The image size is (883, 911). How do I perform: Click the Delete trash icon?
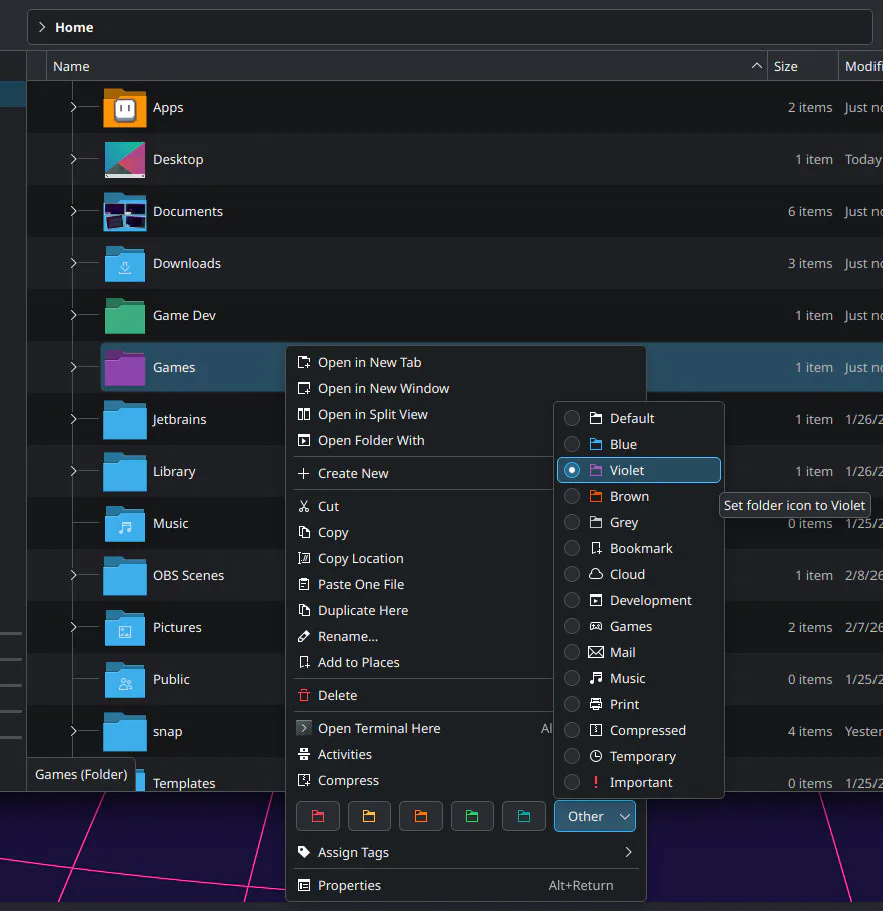click(x=304, y=695)
